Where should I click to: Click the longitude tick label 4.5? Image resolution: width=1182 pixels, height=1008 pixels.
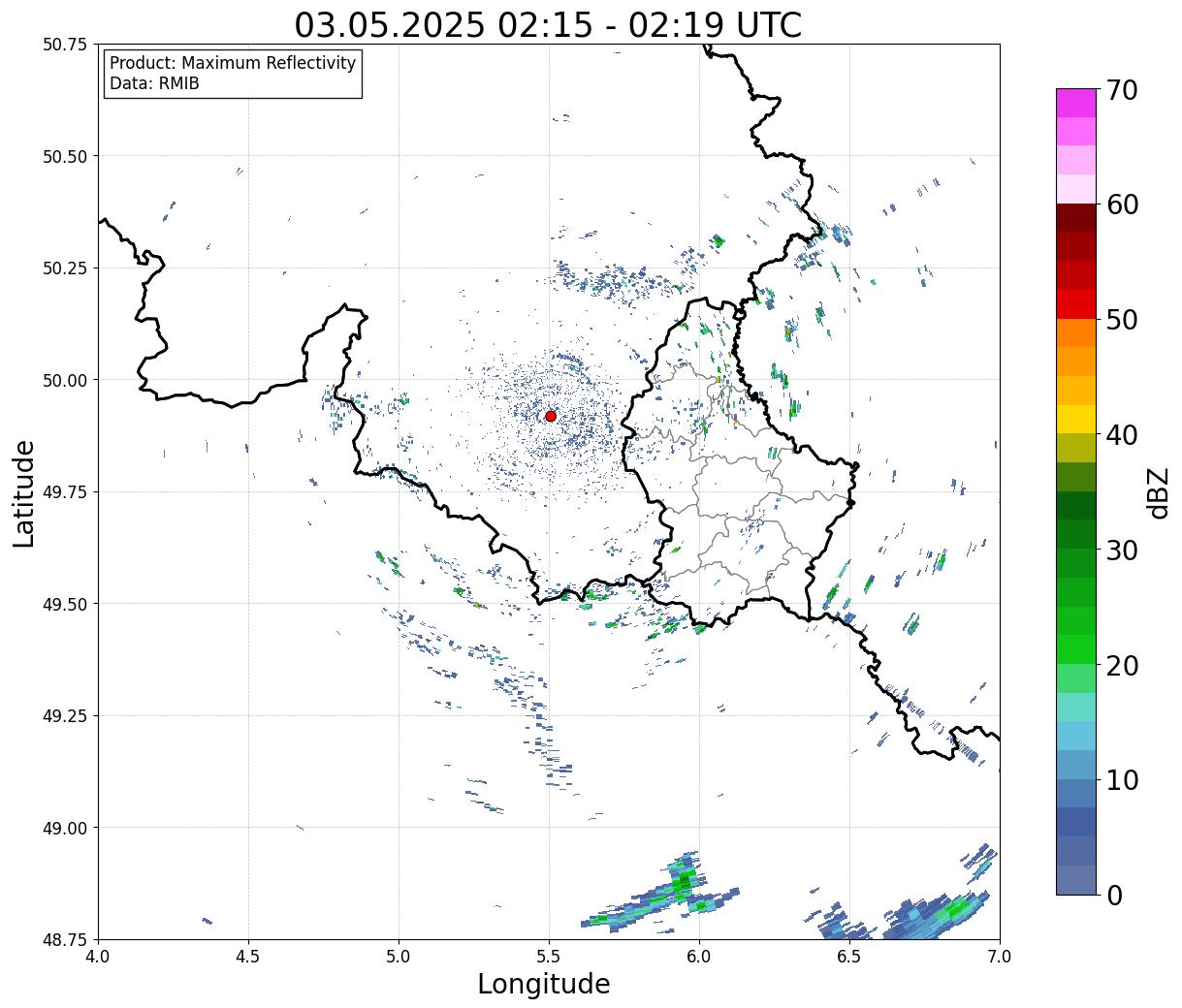248,957
